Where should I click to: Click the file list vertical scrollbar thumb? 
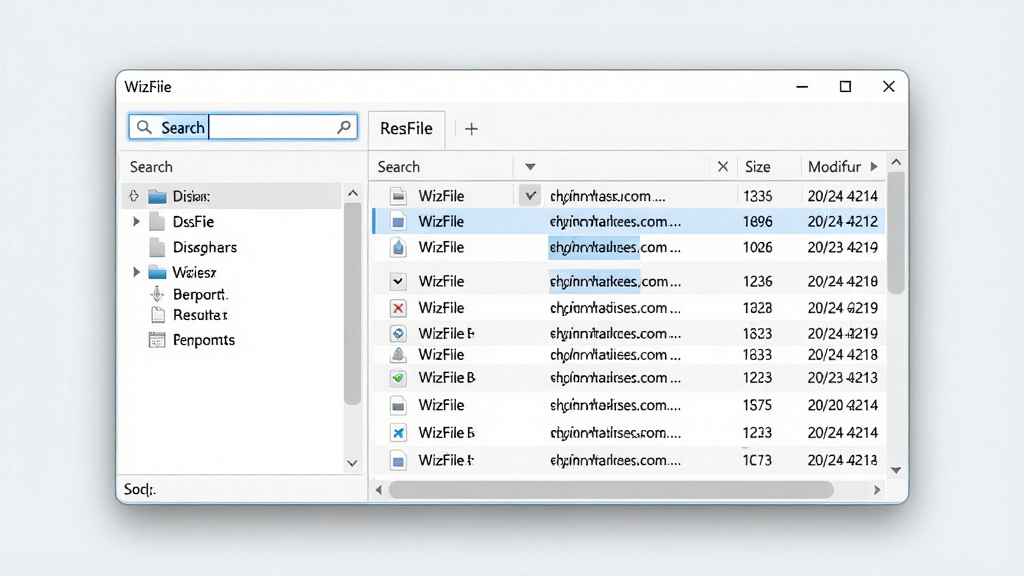896,232
